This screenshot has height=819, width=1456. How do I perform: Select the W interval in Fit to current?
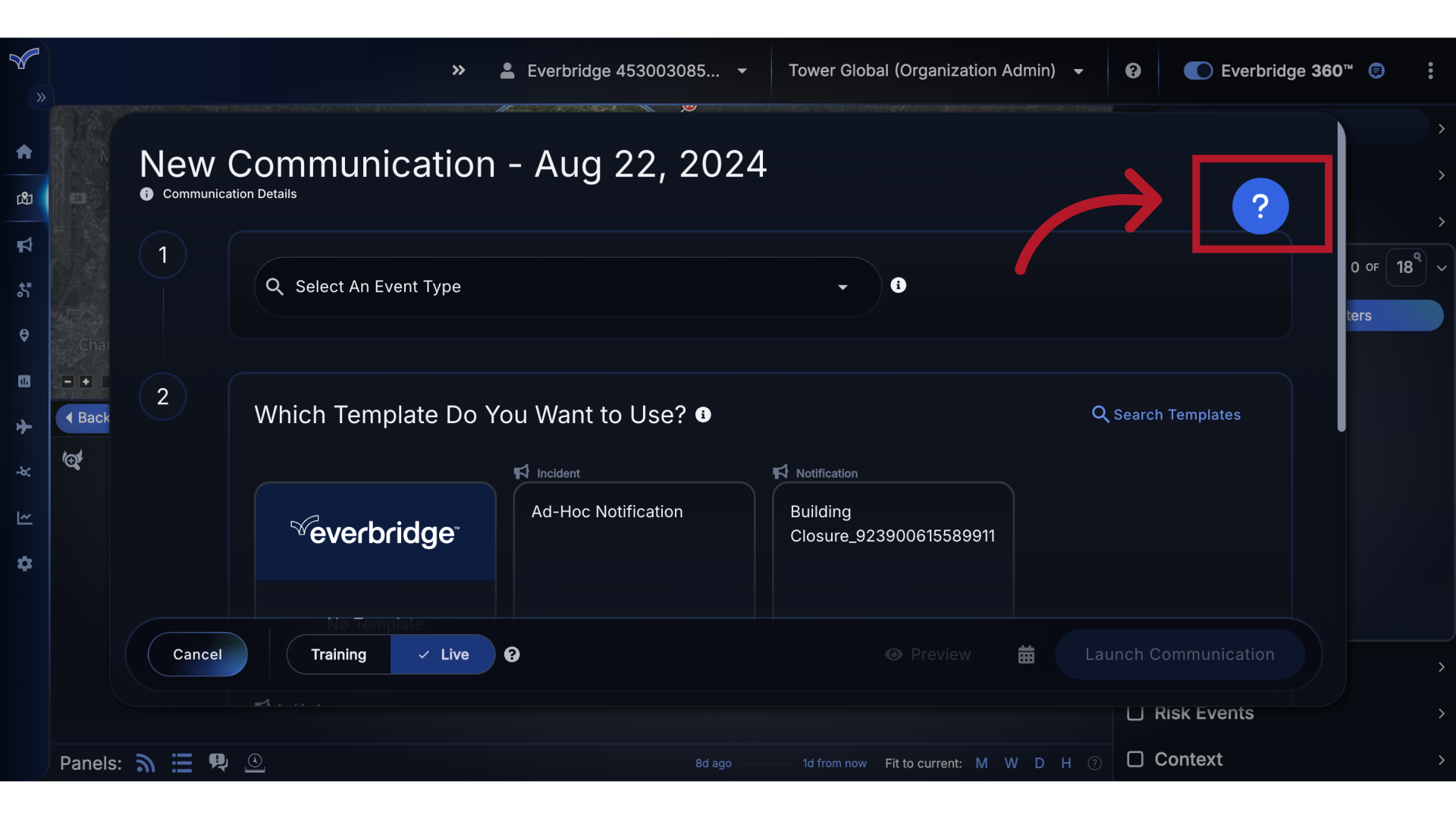[x=1011, y=763]
